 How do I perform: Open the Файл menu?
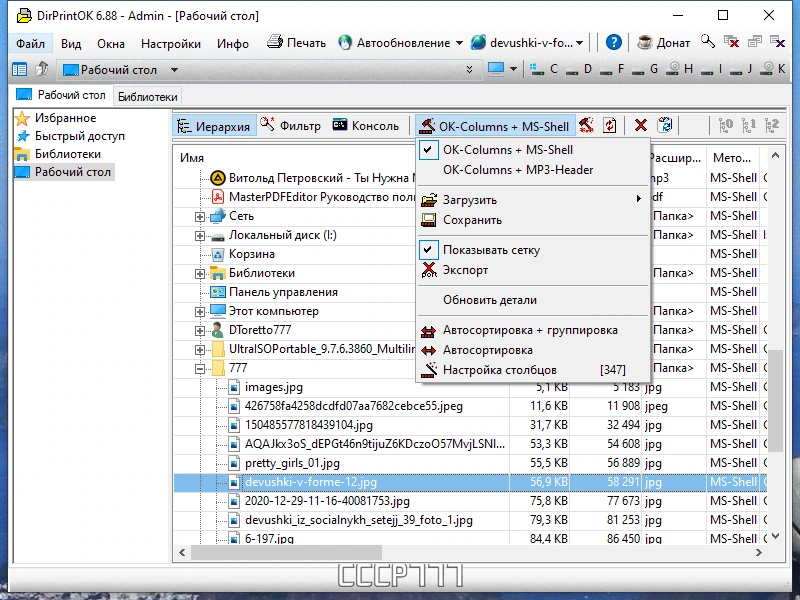30,44
